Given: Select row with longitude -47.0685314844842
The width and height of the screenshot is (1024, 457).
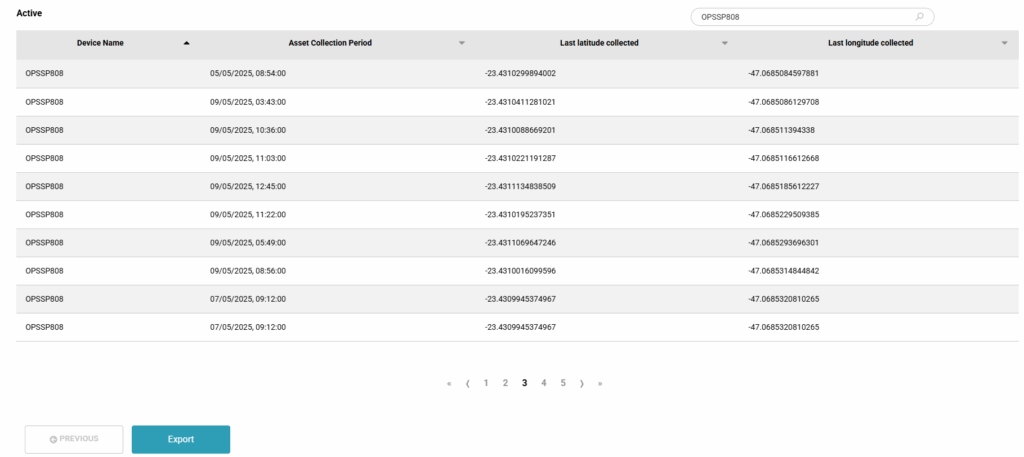Looking at the screenshot, I should [x=783, y=270].
